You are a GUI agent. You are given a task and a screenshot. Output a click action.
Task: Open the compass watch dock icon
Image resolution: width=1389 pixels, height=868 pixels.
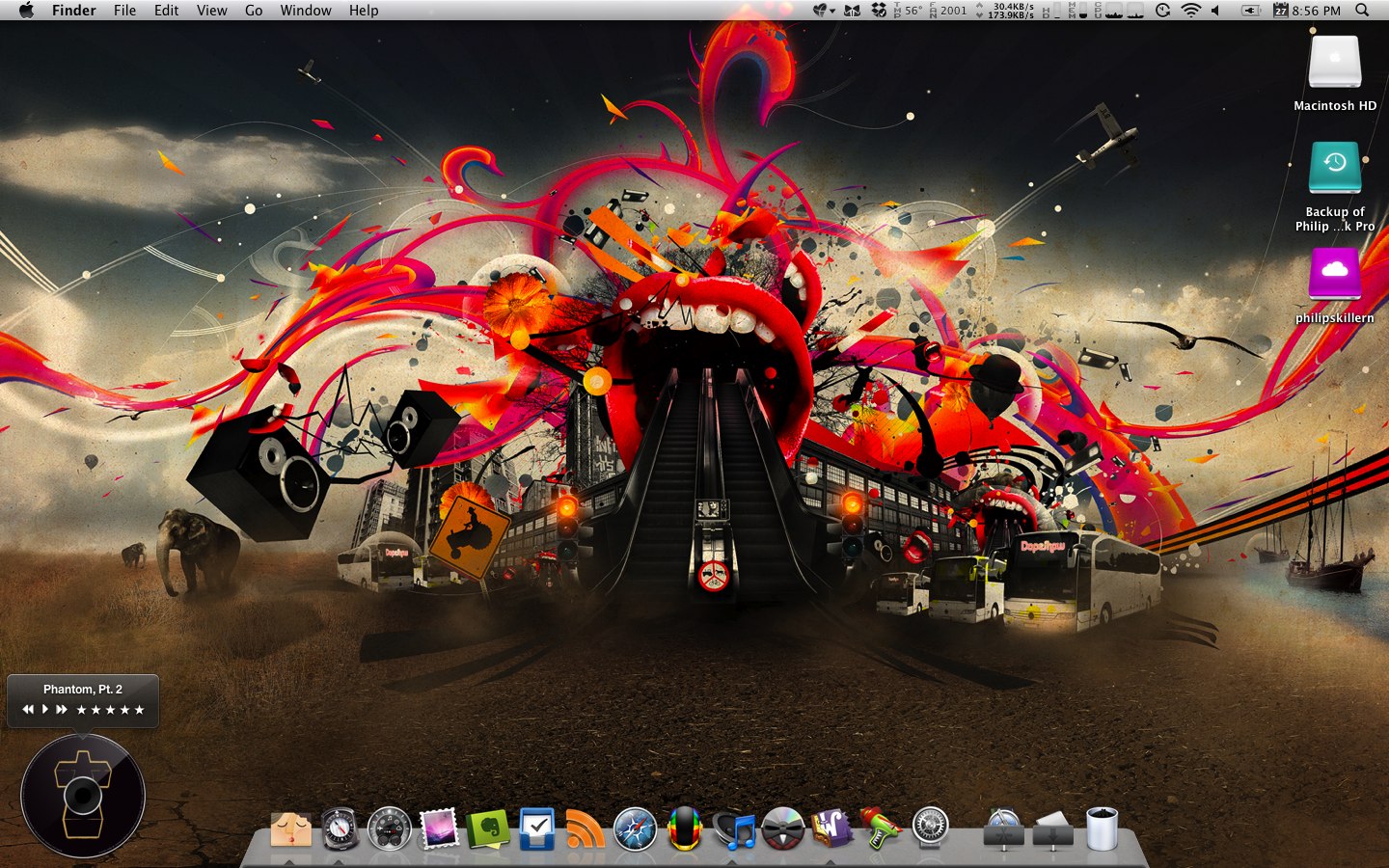click(340, 829)
